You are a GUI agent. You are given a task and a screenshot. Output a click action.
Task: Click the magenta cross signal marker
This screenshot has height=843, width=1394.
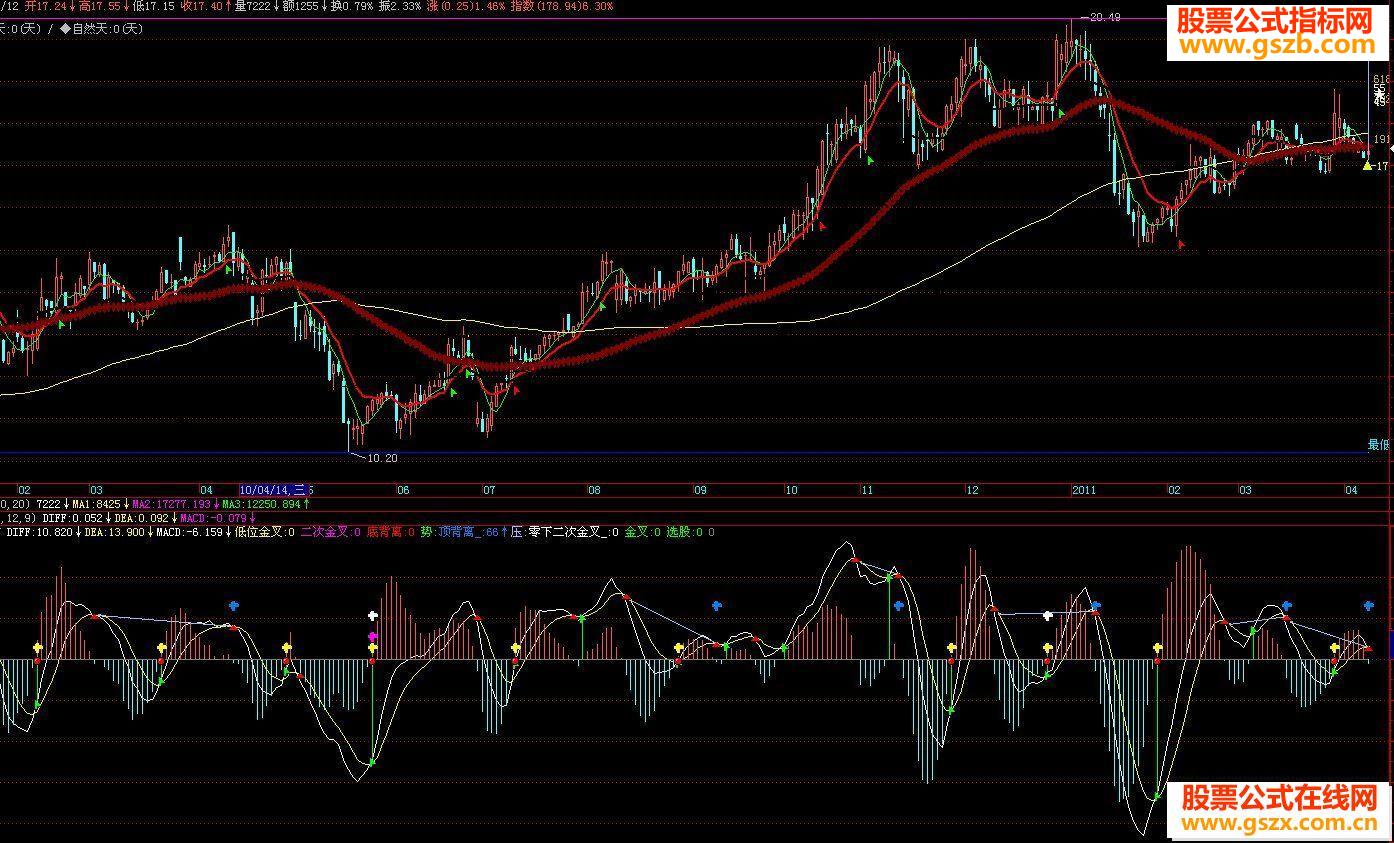pos(373,636)
